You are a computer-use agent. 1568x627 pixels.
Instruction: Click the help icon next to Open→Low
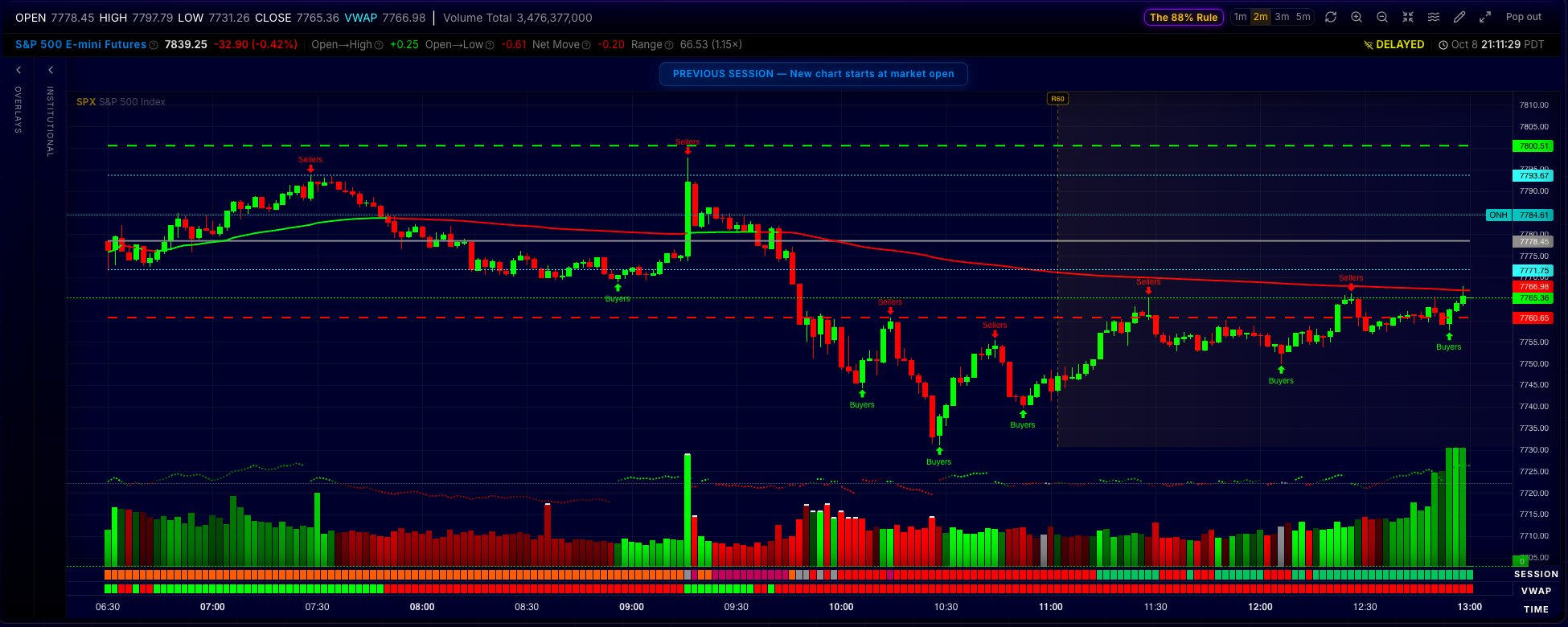pos(491,45)
